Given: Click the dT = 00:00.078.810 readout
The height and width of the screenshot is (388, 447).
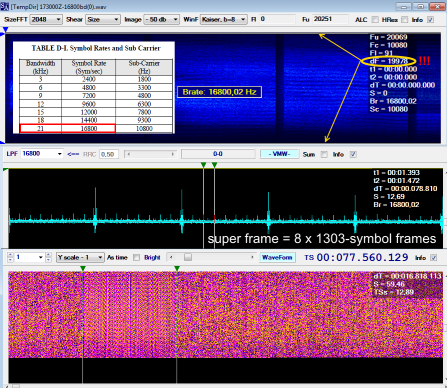Looking at the screenshot, I should [405, 189].
